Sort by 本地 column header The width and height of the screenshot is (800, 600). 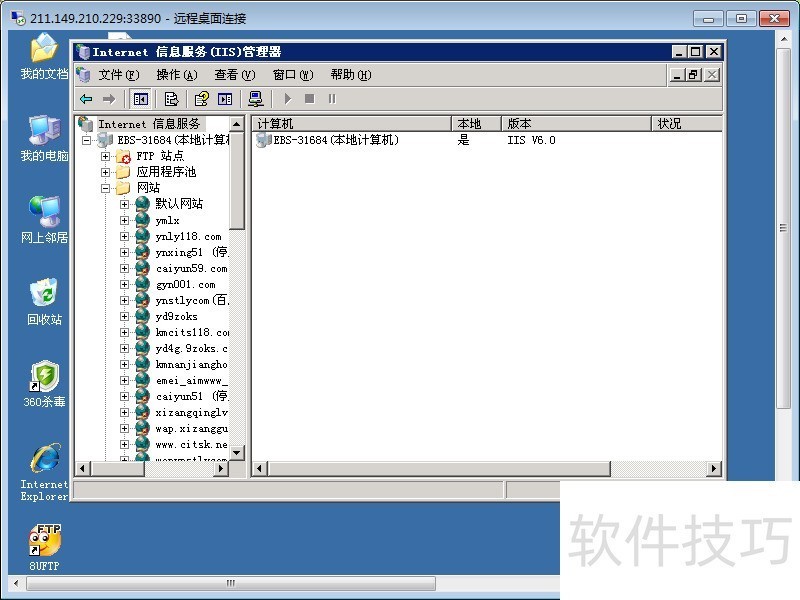click(476, 123)
